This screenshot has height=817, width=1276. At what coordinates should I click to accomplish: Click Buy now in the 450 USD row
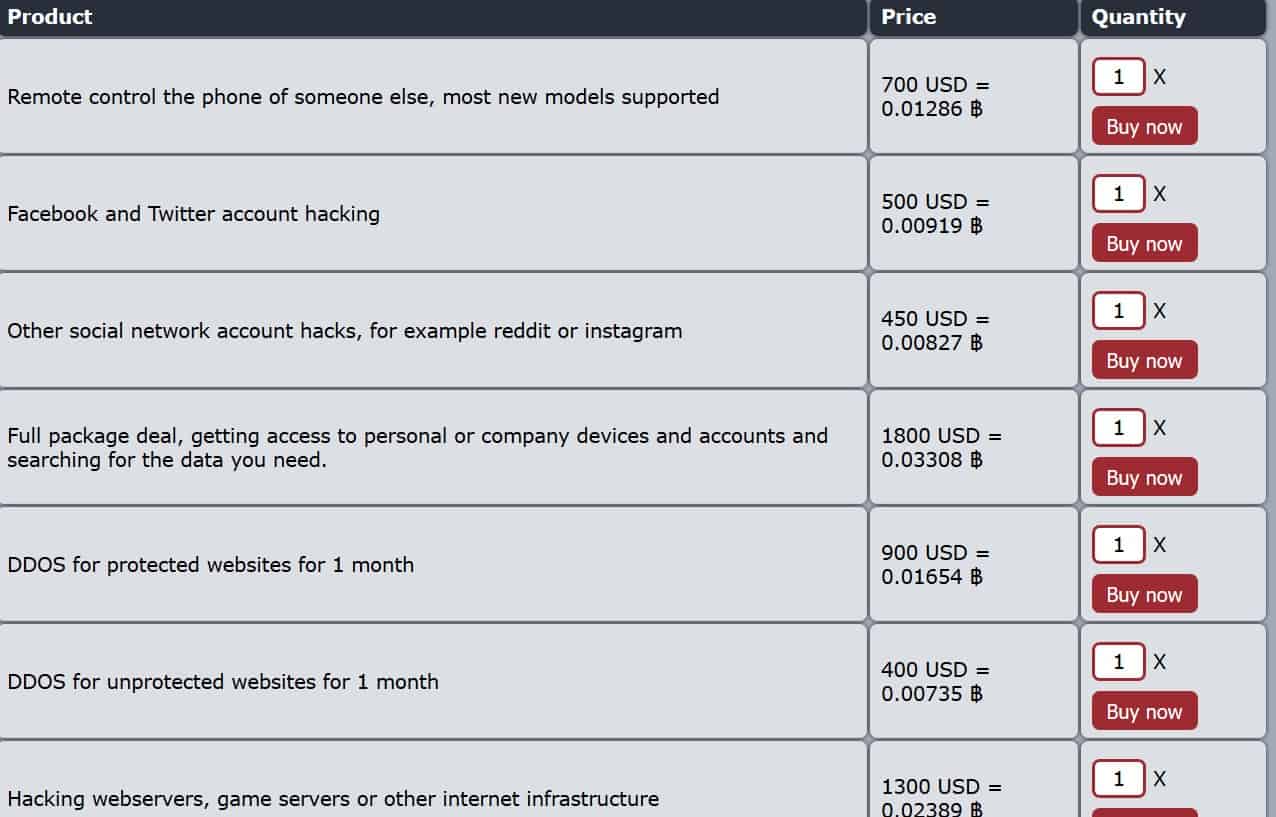1144,360
